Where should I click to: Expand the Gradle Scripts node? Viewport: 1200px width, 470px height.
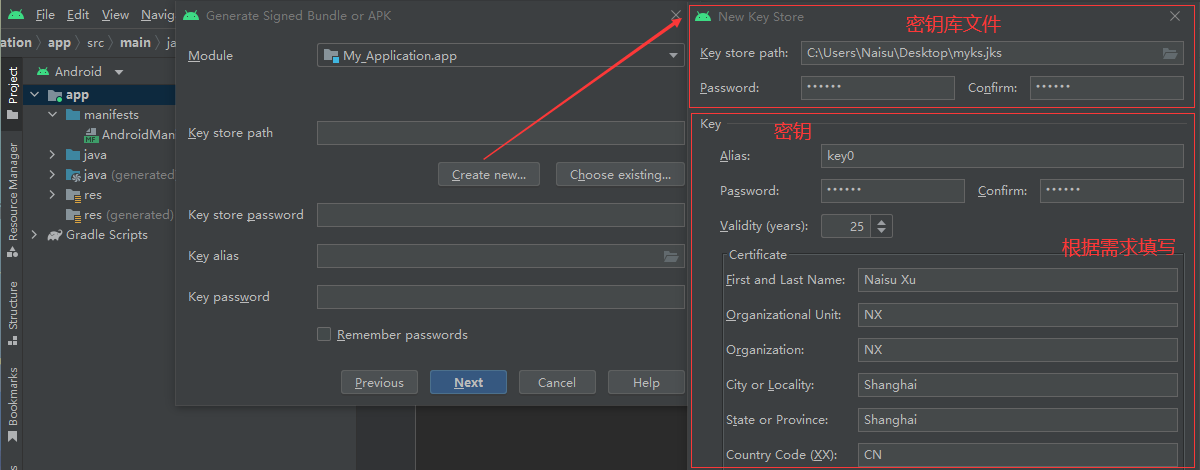pyautogui.click(x=34, y=235)
